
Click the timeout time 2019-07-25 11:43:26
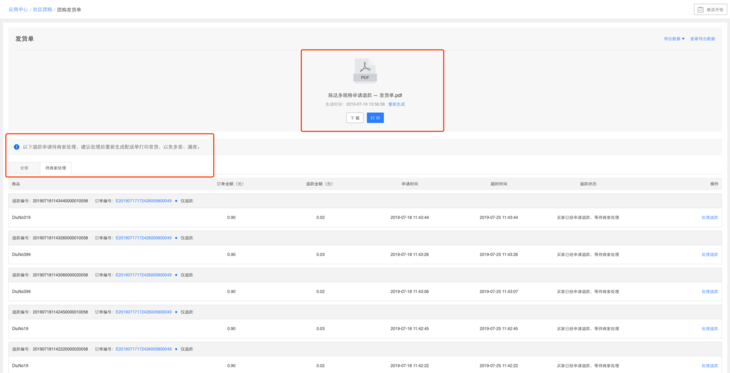[499, 255]
